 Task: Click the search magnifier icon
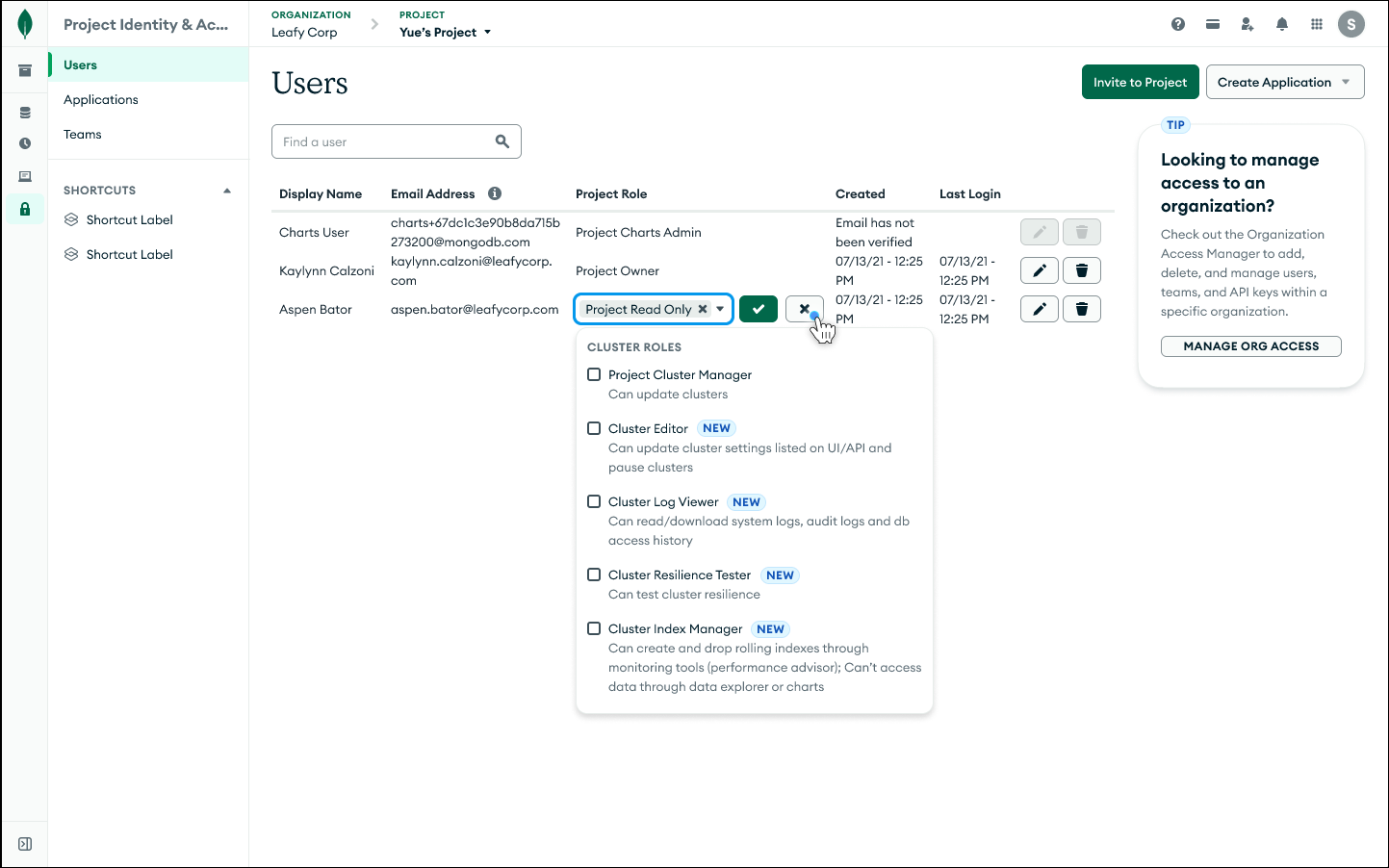coord(502,141)
